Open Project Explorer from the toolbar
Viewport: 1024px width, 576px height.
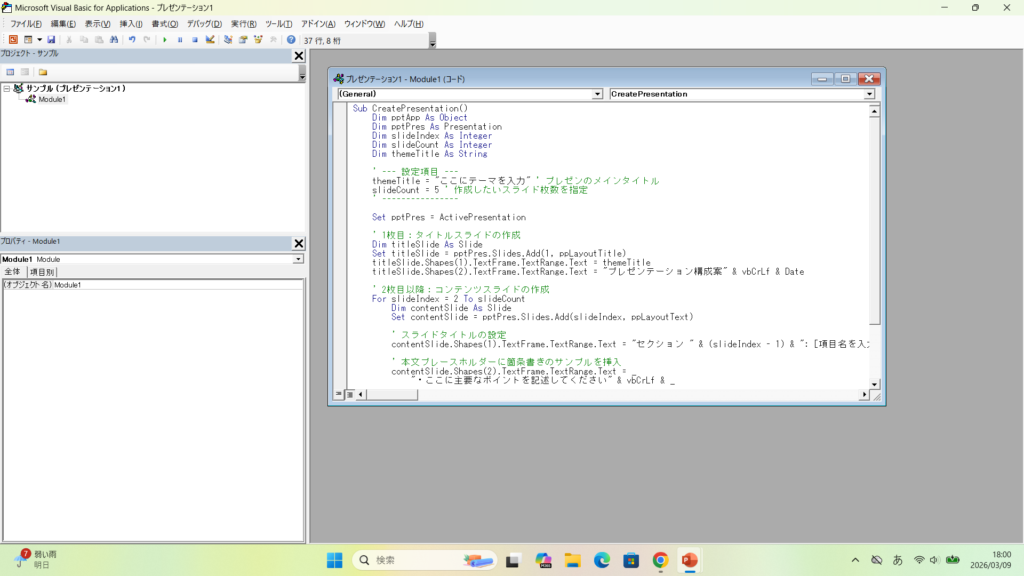pyautogui.click(x=229, y=40)
